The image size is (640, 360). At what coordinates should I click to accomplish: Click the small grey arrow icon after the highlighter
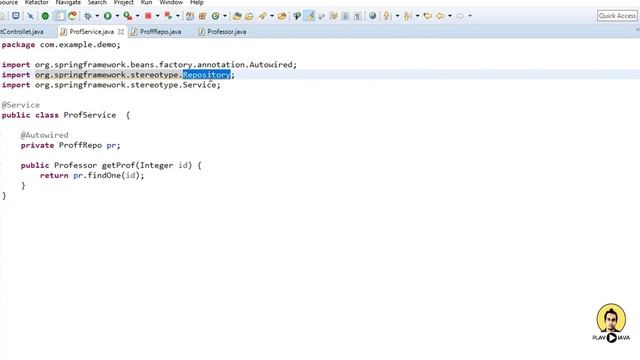click(x=322, y=16)
